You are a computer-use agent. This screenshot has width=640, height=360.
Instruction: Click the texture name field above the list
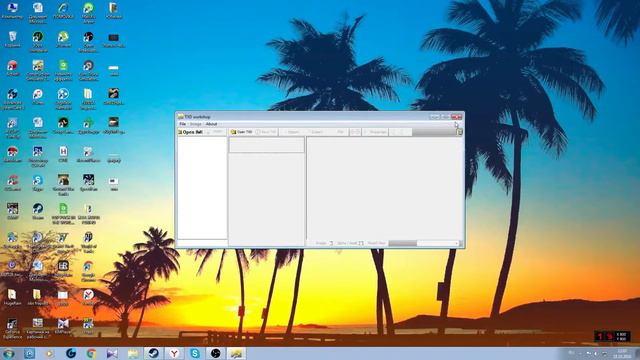[x=267, y=145]
